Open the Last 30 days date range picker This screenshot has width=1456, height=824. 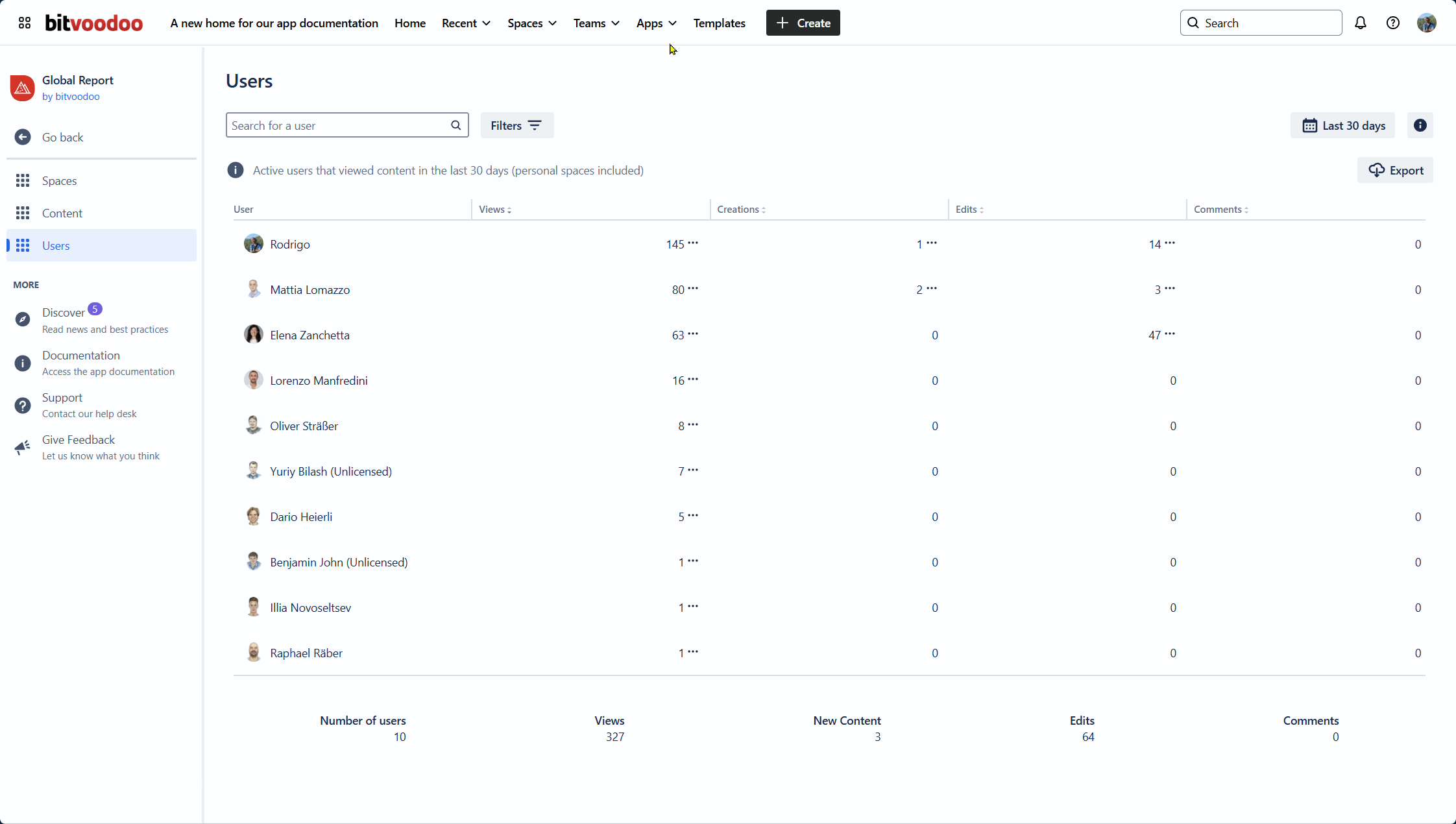point(1343,125)
